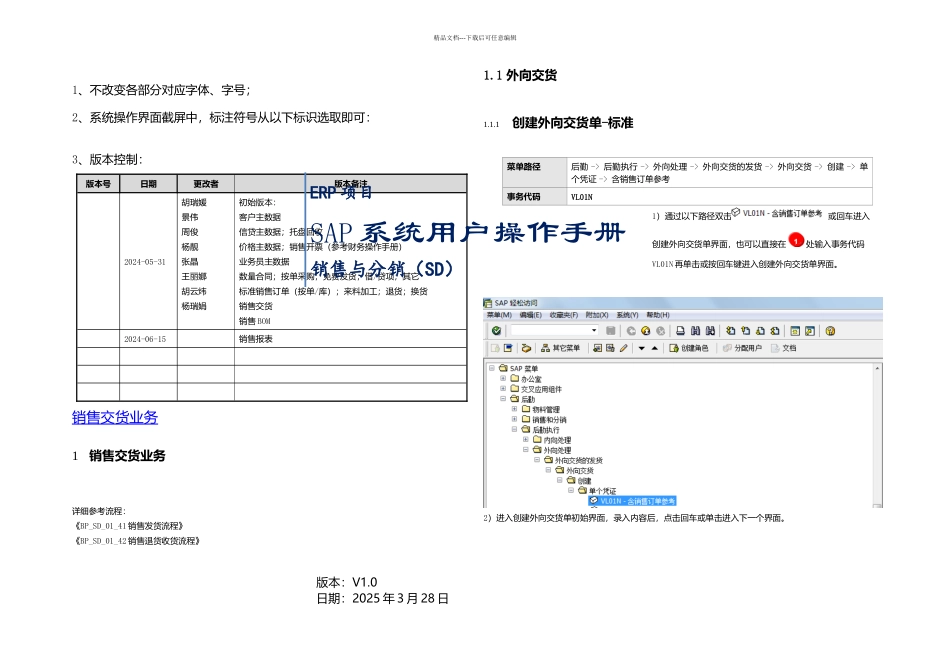The height and width of the screenshot is (672, 950).
Task: Click the 版本: V1.0 text
Action: (347, 582)
